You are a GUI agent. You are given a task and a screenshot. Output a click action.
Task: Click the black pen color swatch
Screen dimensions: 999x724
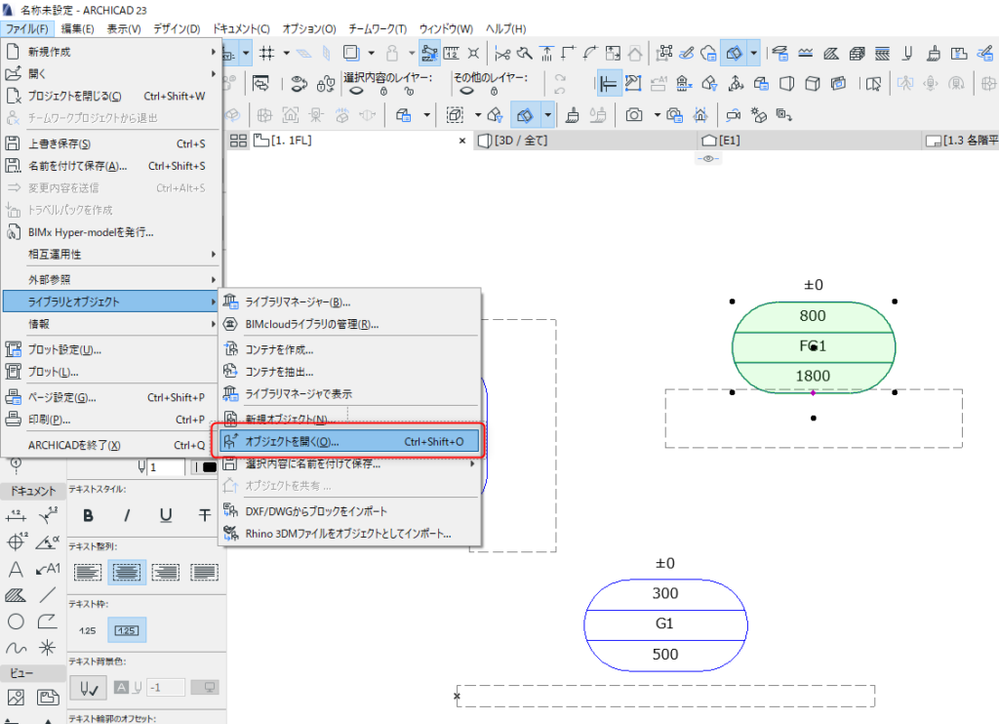coord(210,467)
